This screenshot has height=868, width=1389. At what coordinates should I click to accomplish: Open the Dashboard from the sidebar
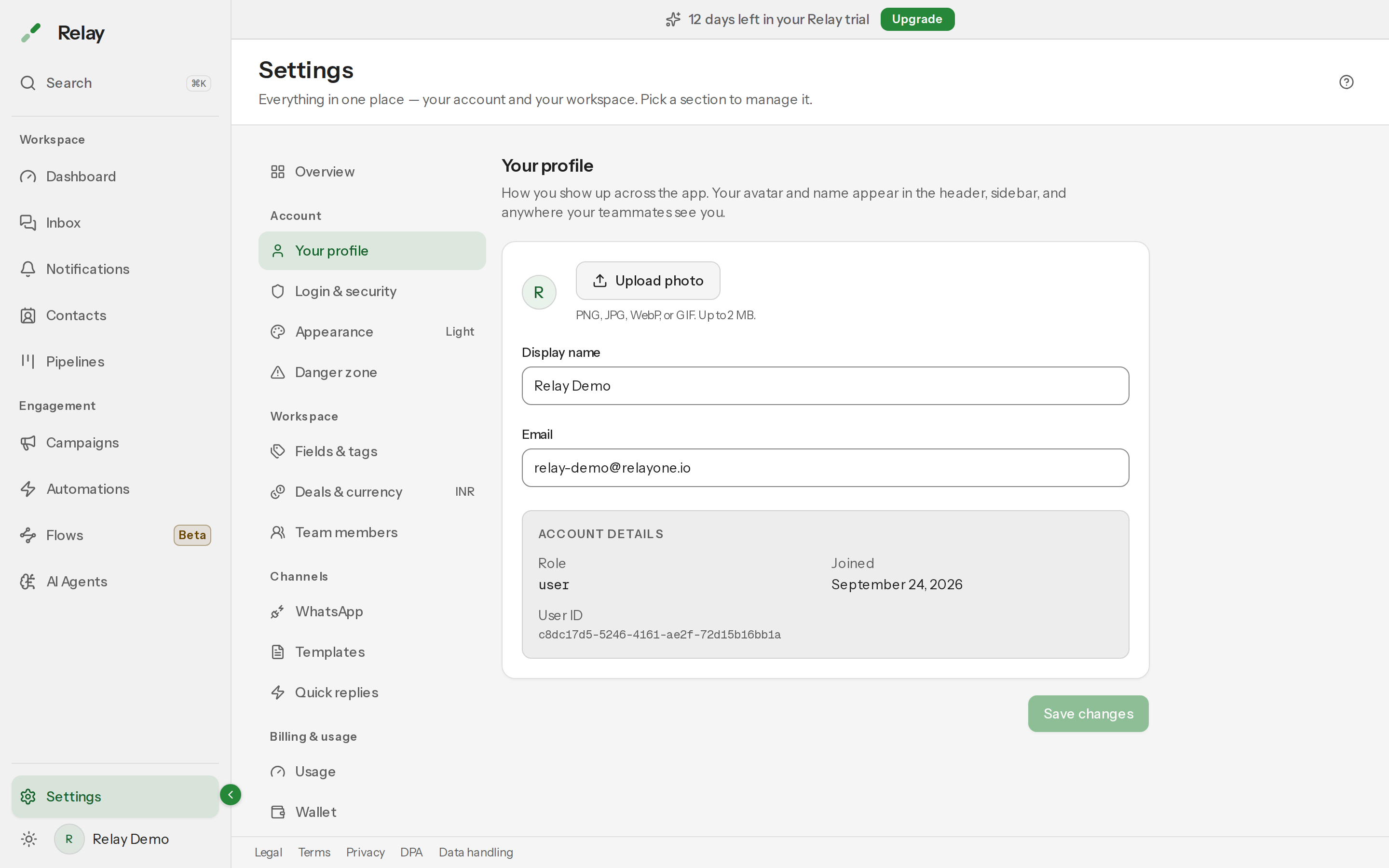pyautogui.click(x=115, y=176)
